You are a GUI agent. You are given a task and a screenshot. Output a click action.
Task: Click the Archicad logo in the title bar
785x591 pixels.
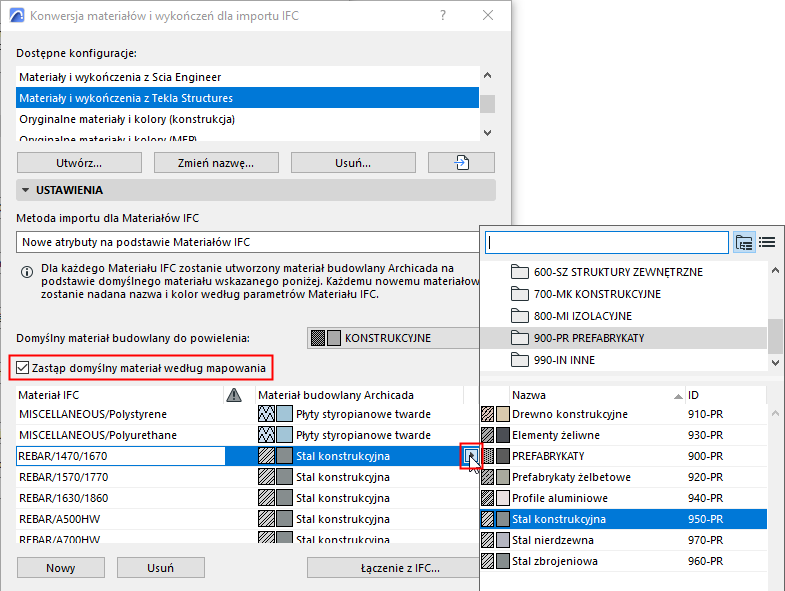click(17, 16)
